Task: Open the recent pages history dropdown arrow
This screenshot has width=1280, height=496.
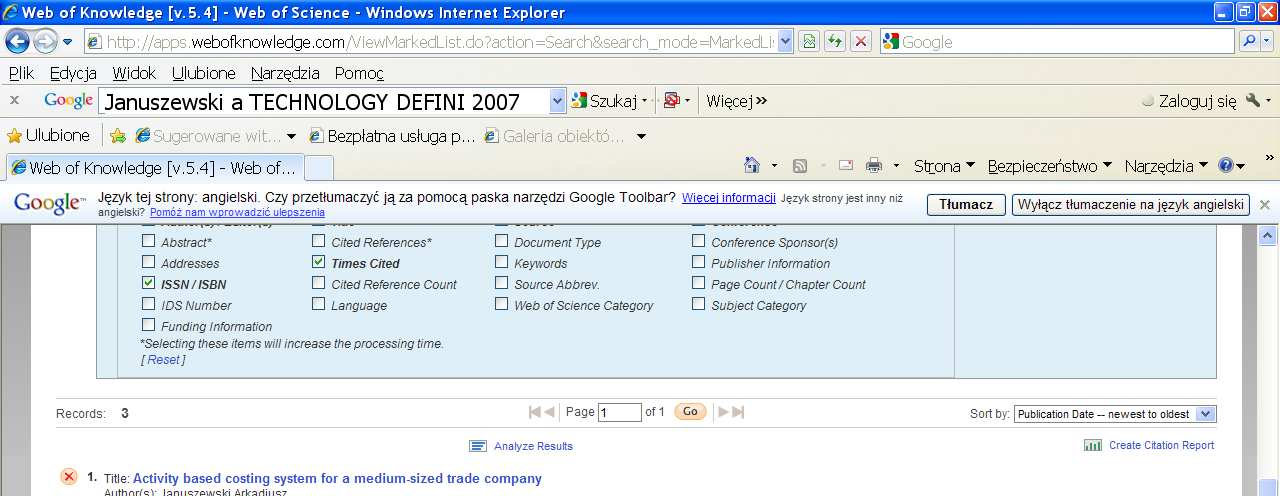Action: [68, 42]
